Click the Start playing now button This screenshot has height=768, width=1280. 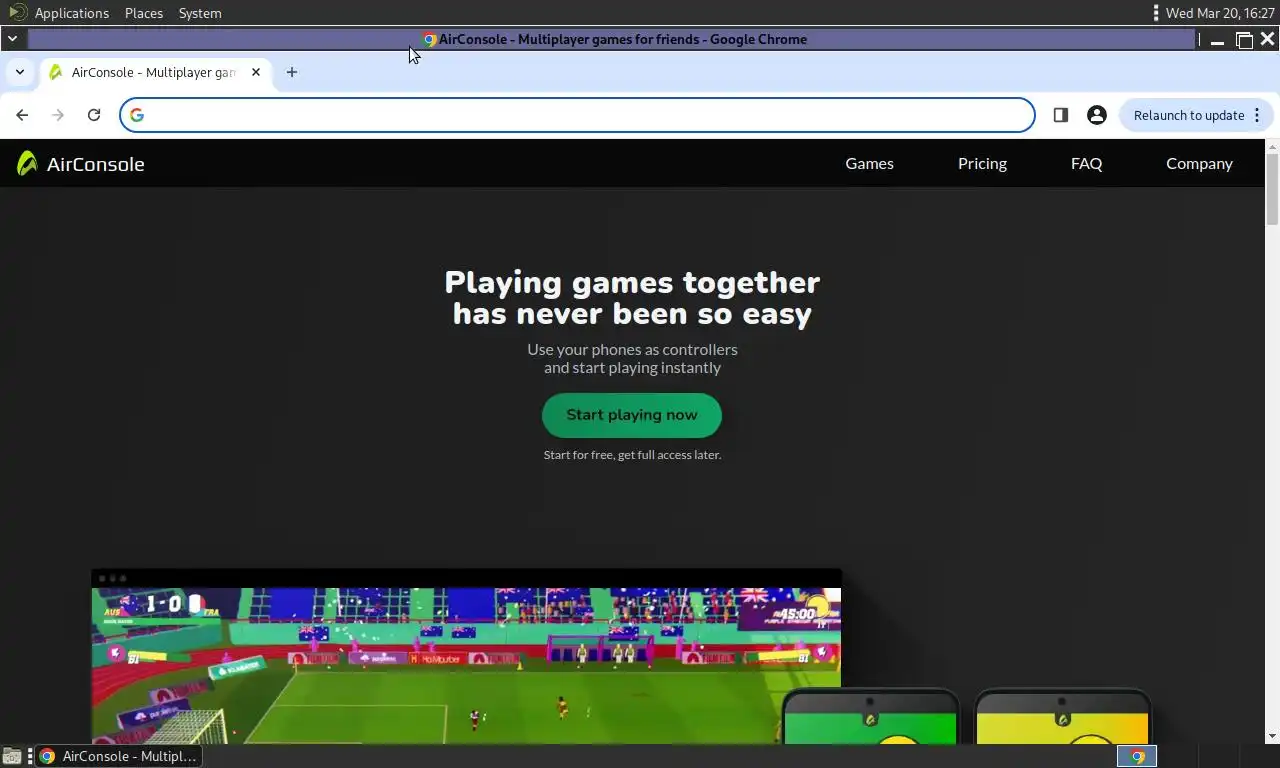point(632,415)
